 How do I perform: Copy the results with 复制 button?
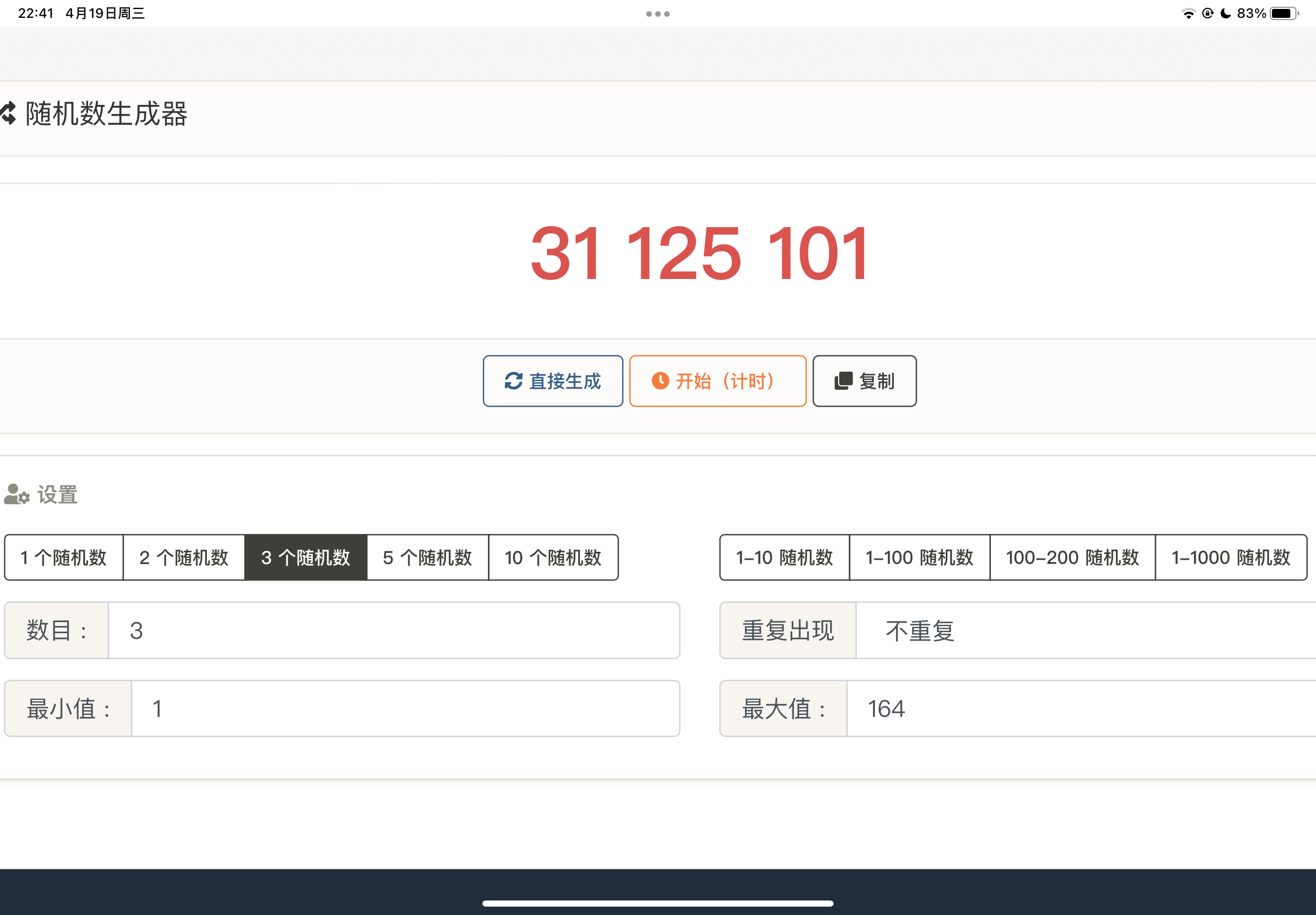pyautogui.click(x=864, y=381)
